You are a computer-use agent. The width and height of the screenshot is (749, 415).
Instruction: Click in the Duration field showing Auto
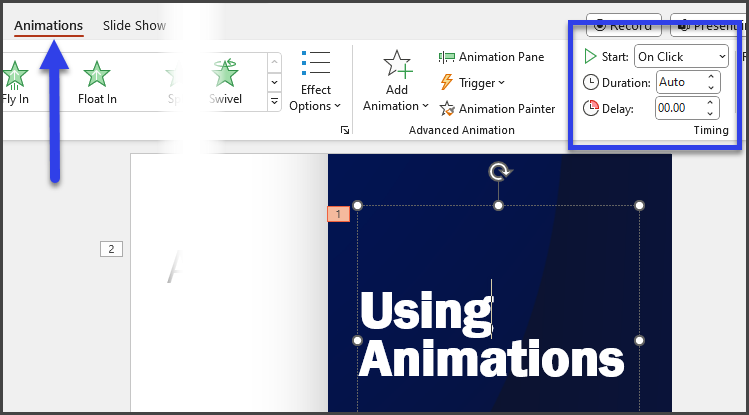click(x=680, y=82)
